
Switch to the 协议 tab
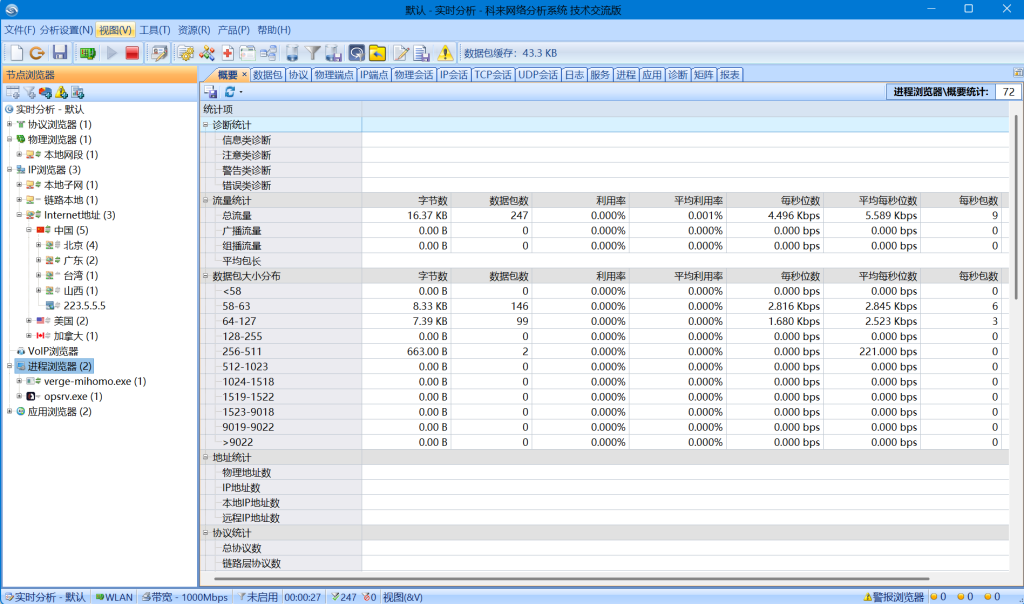click(298, 75)
